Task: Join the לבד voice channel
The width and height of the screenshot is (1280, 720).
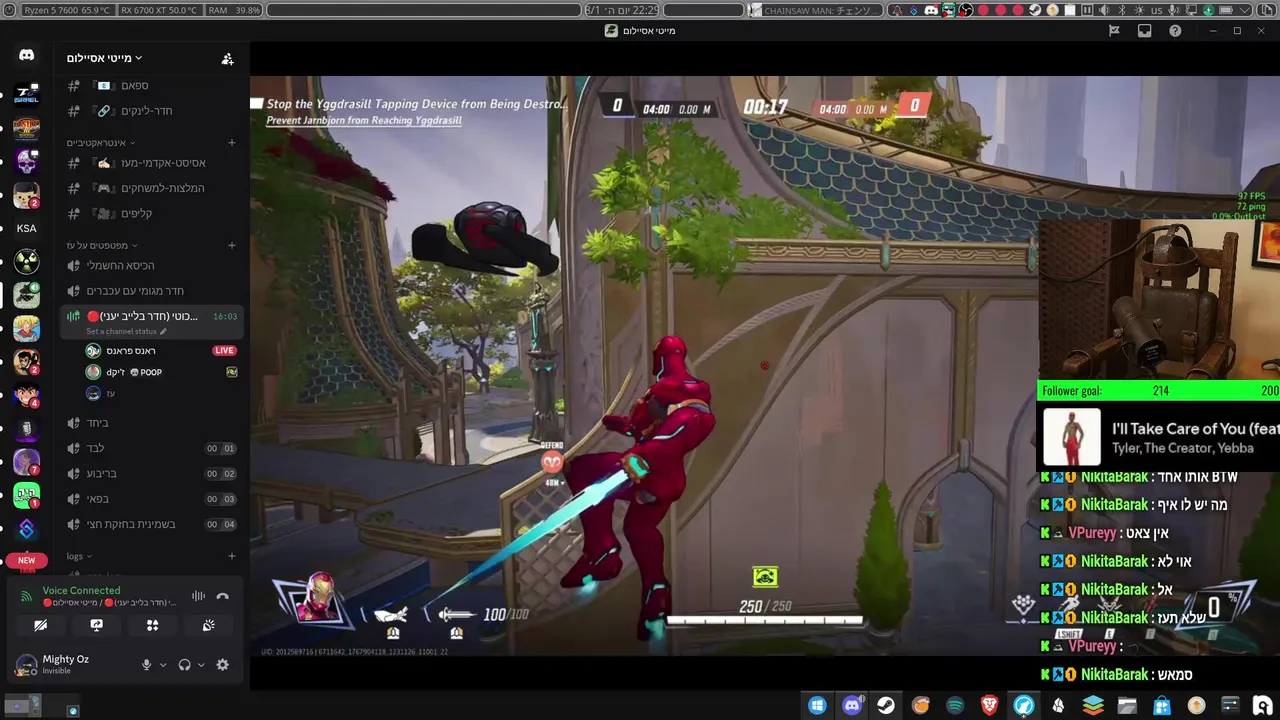Action: (150, 448)
